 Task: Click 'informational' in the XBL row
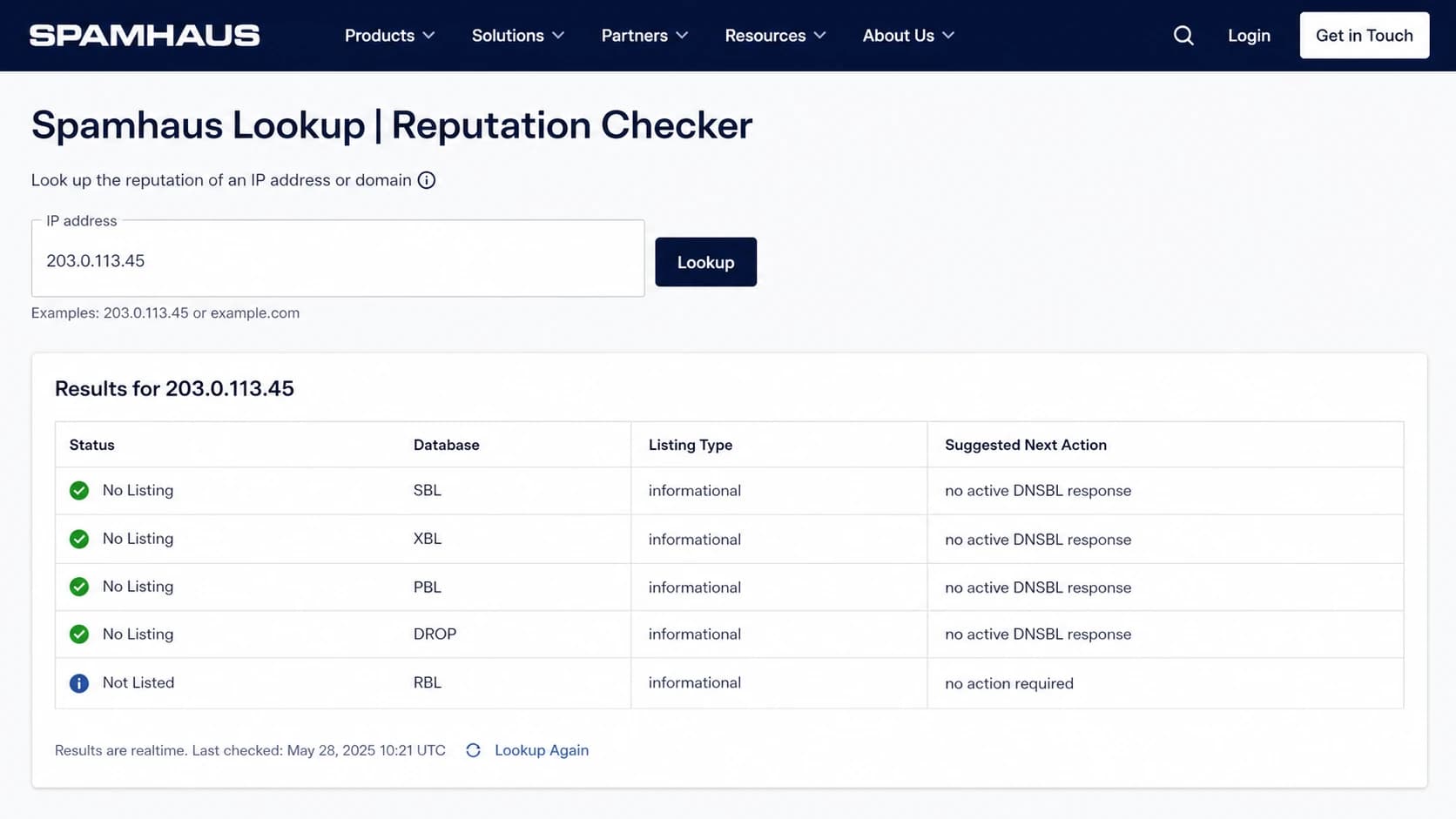[695, 540]
